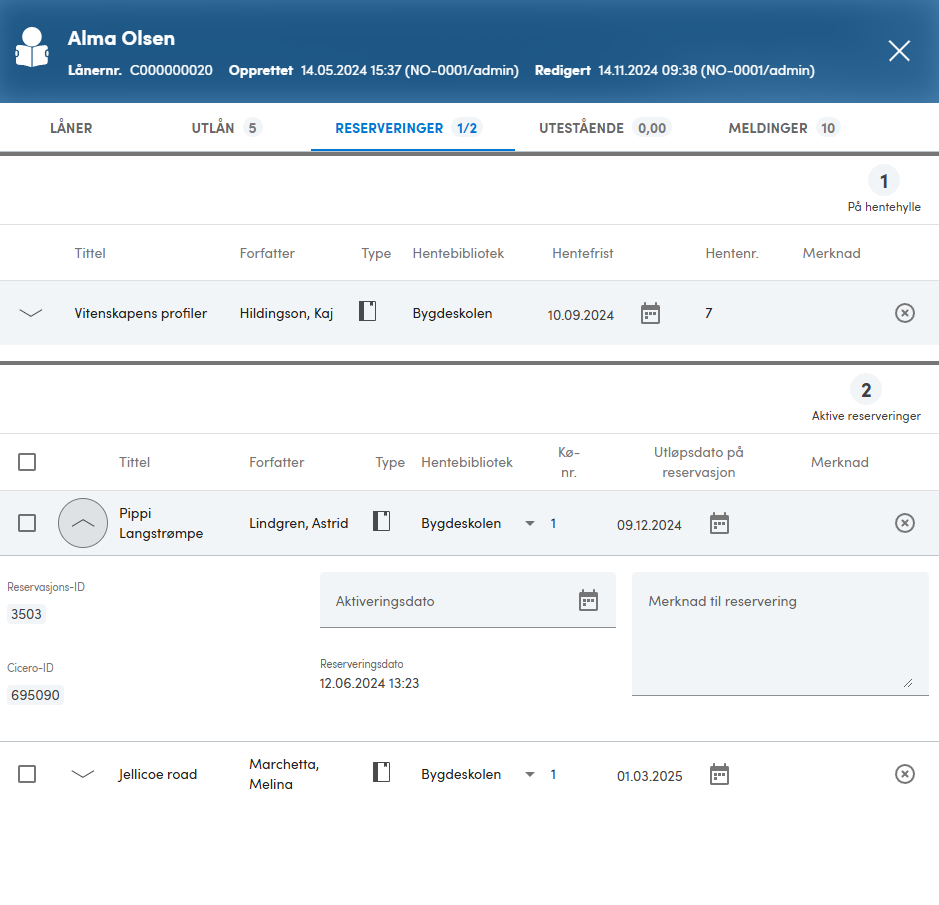Screen dimensions: 939x905
Task: Click the Cicero-ID value 695090
Action: 35,695
